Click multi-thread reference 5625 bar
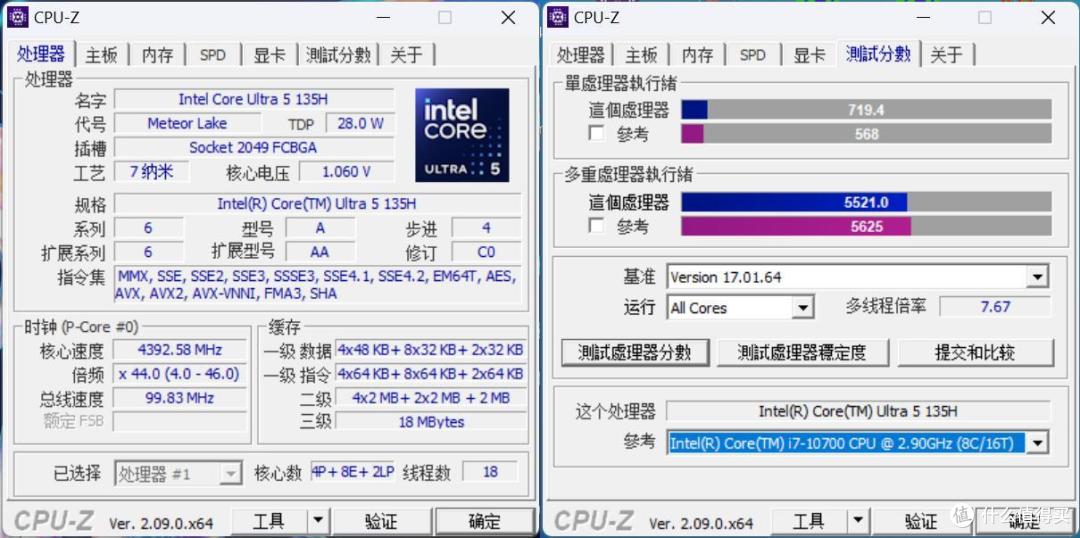The width and height of the screenshot is (1080, 538). (x=866, y=226)
